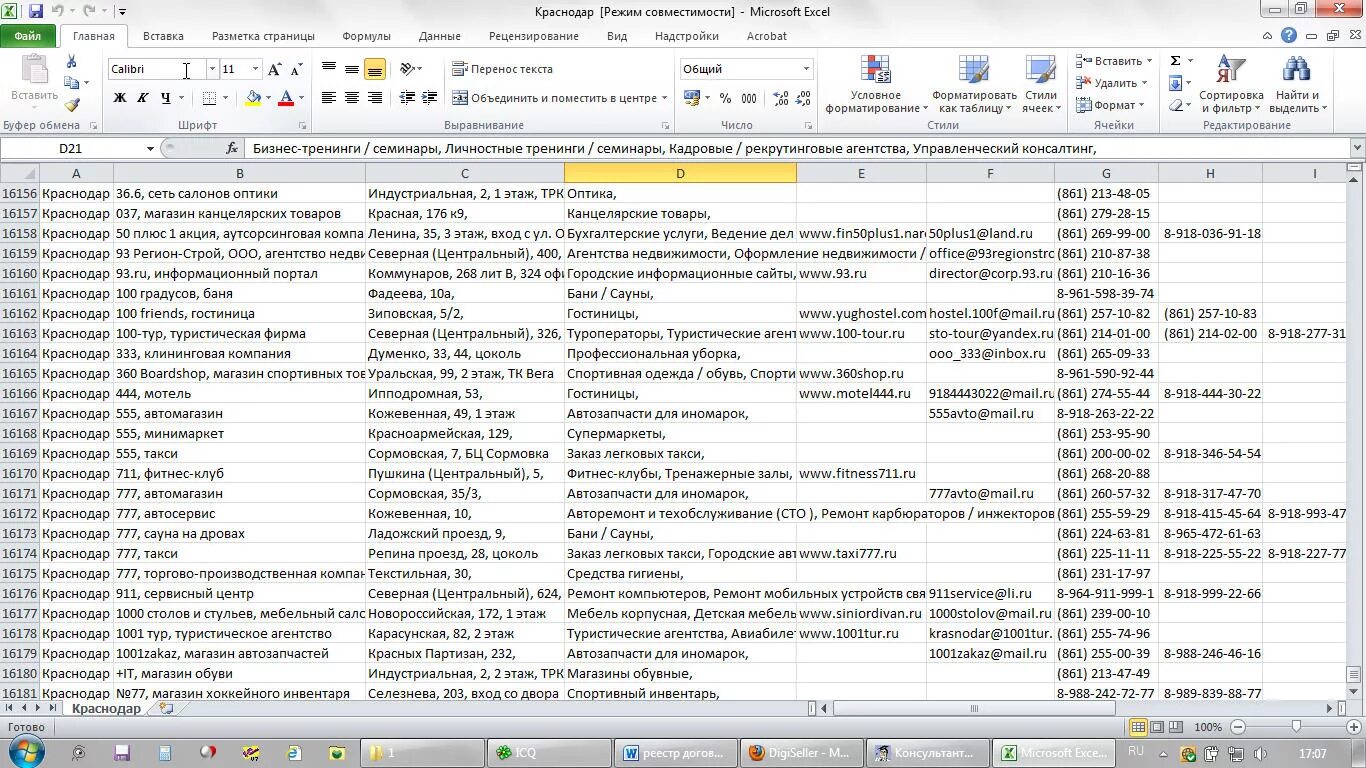Switch to Разметка страницы tab

coord(263,36)
